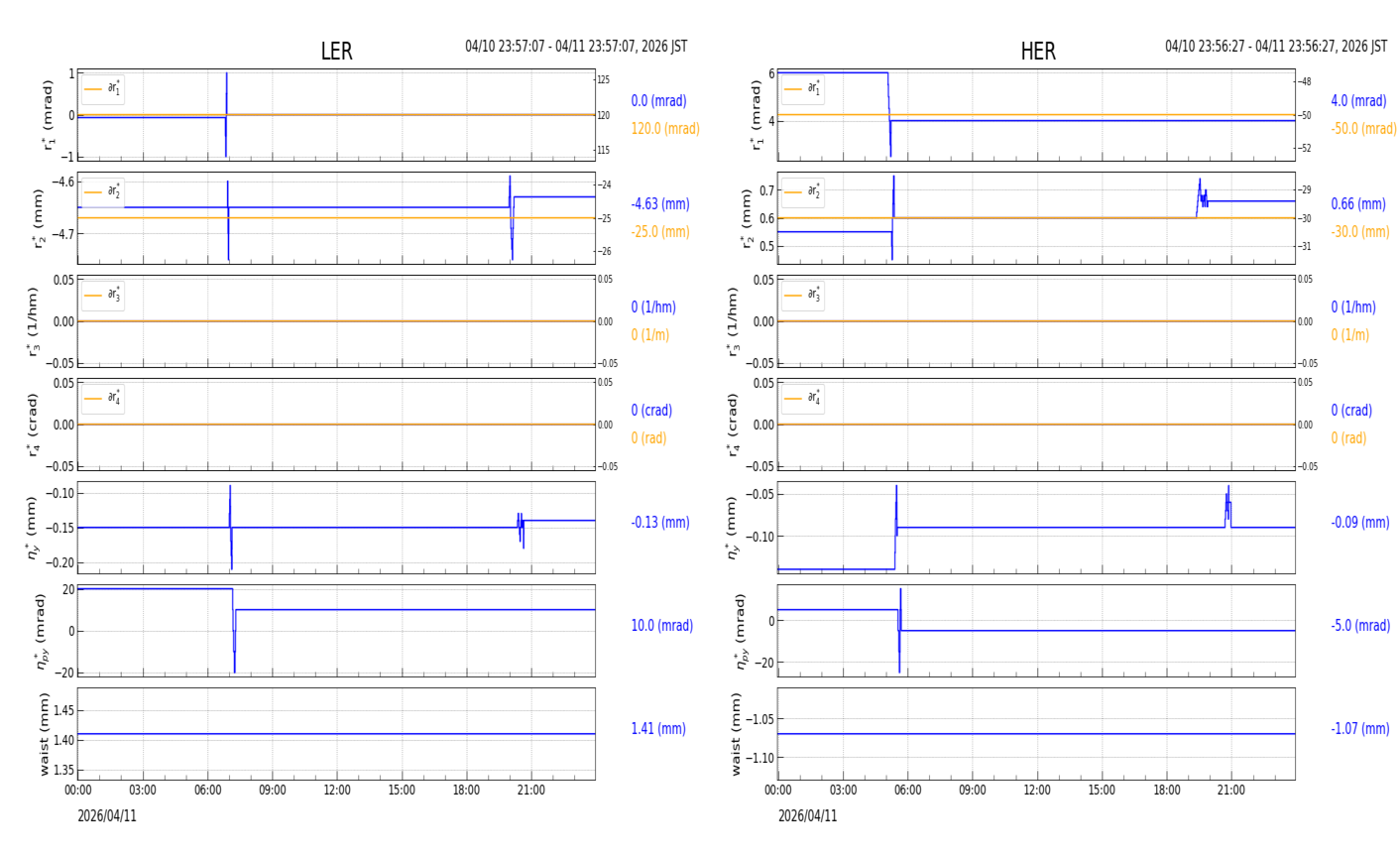The width and height of the screenshot is (1400, 857).
Task: Click the HER r1* (mrad) axis label
Action: click(x=758, y=115)
